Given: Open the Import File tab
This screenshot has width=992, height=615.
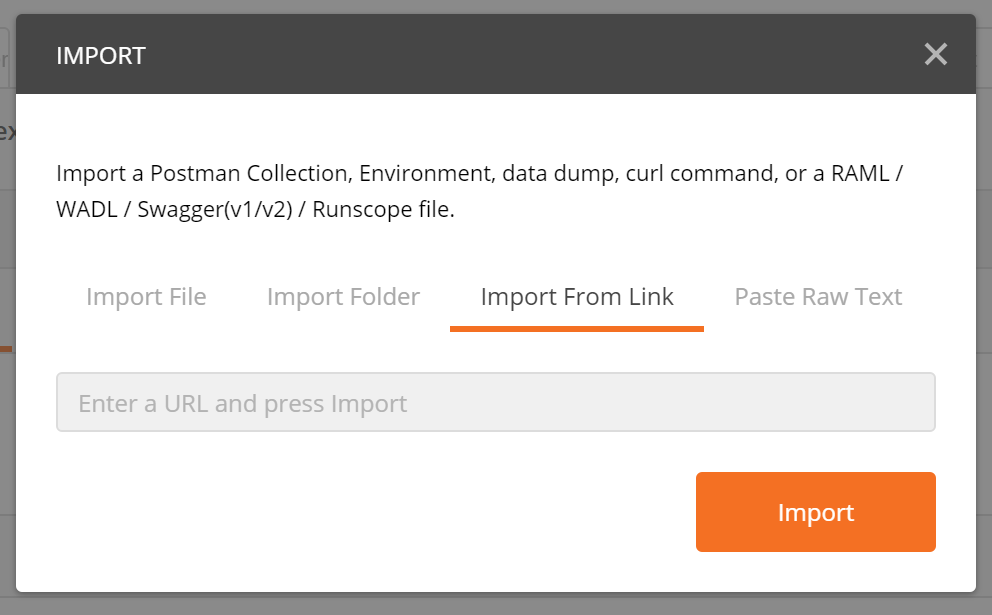Looking at the screenshot, I should click(x=146, y=297).
